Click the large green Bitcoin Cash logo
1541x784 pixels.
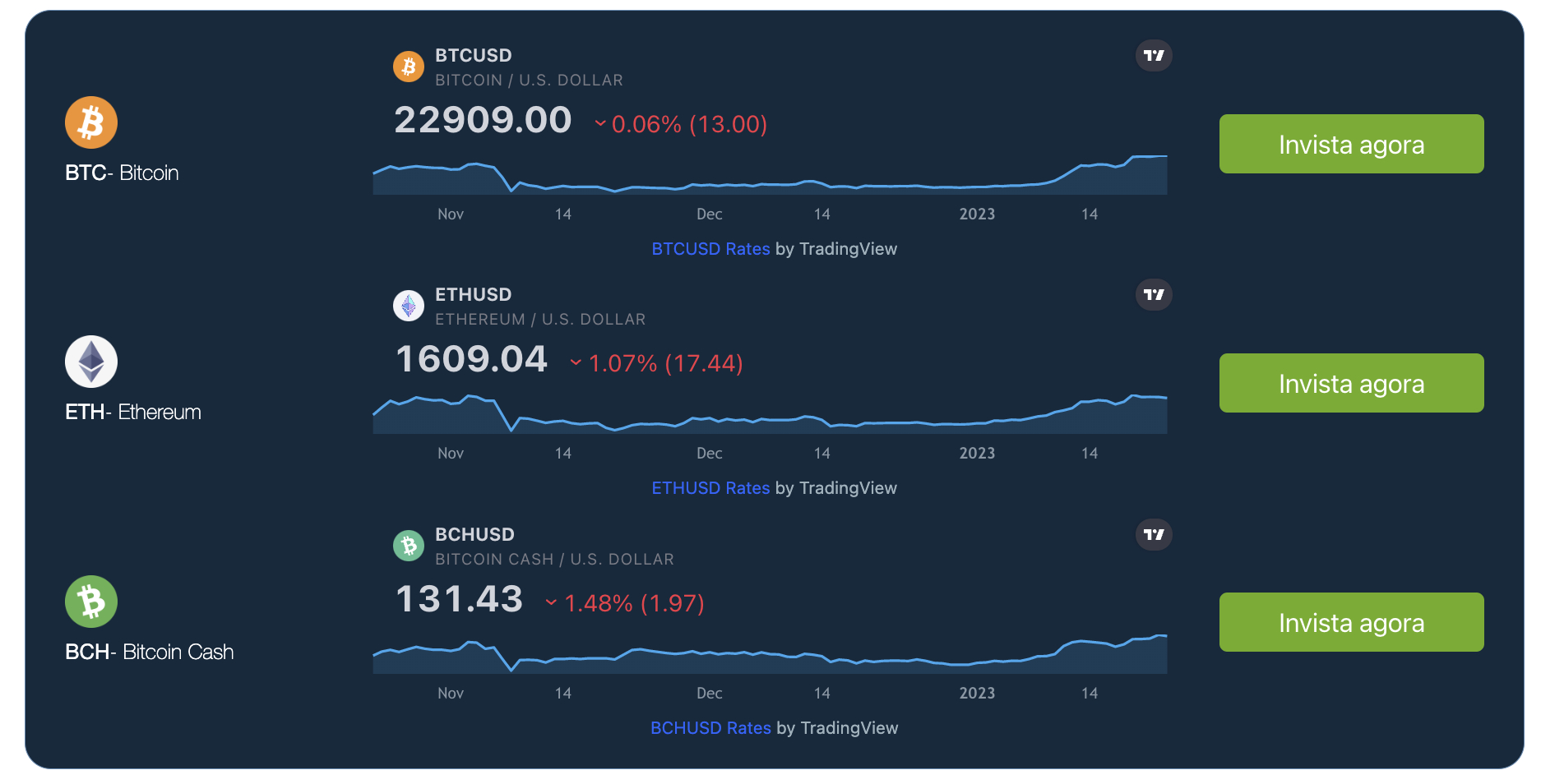(91, 602)
